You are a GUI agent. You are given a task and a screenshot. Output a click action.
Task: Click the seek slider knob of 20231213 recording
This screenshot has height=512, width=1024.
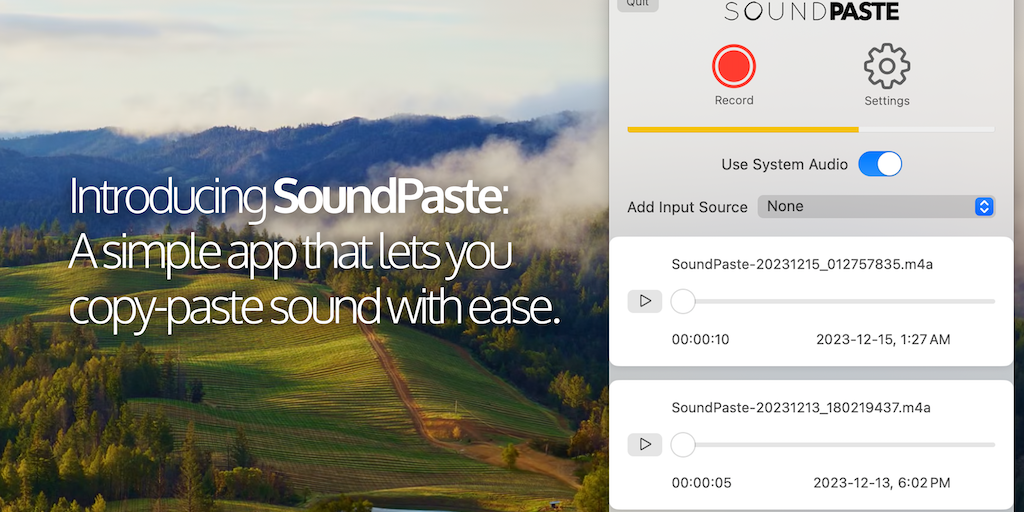tap(683, 445)
